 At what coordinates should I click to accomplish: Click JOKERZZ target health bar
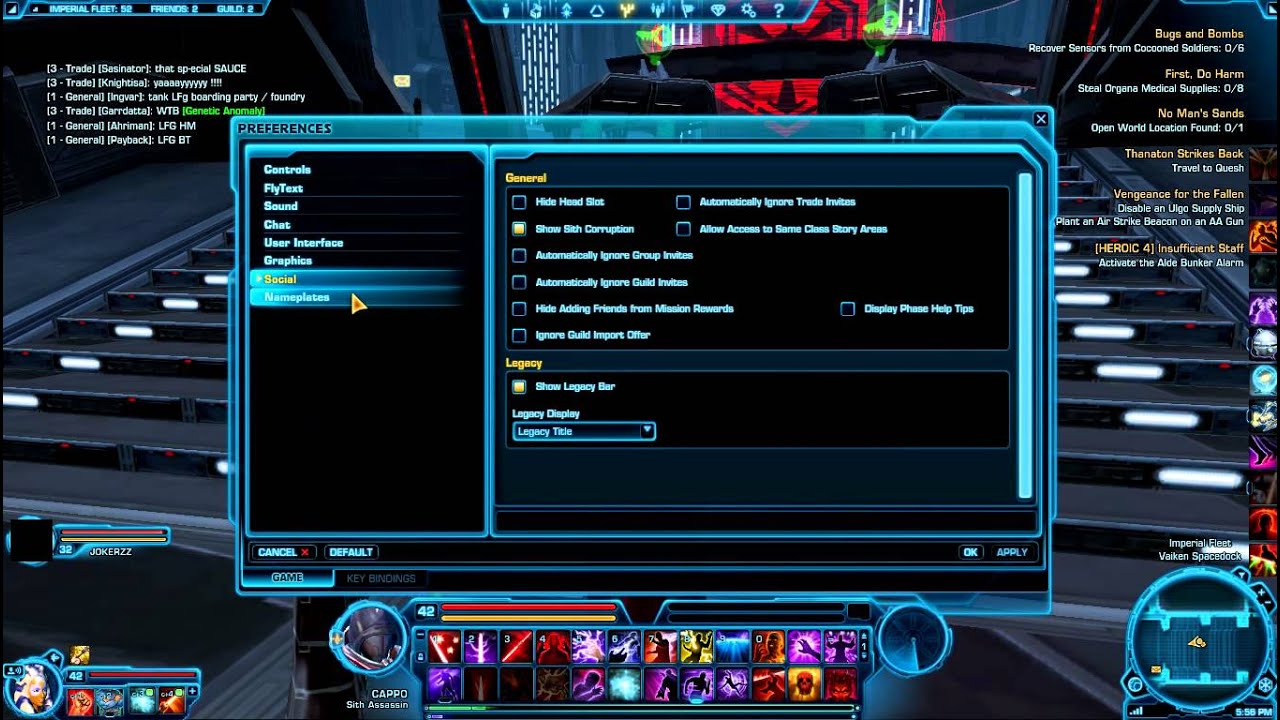point(112,534)
